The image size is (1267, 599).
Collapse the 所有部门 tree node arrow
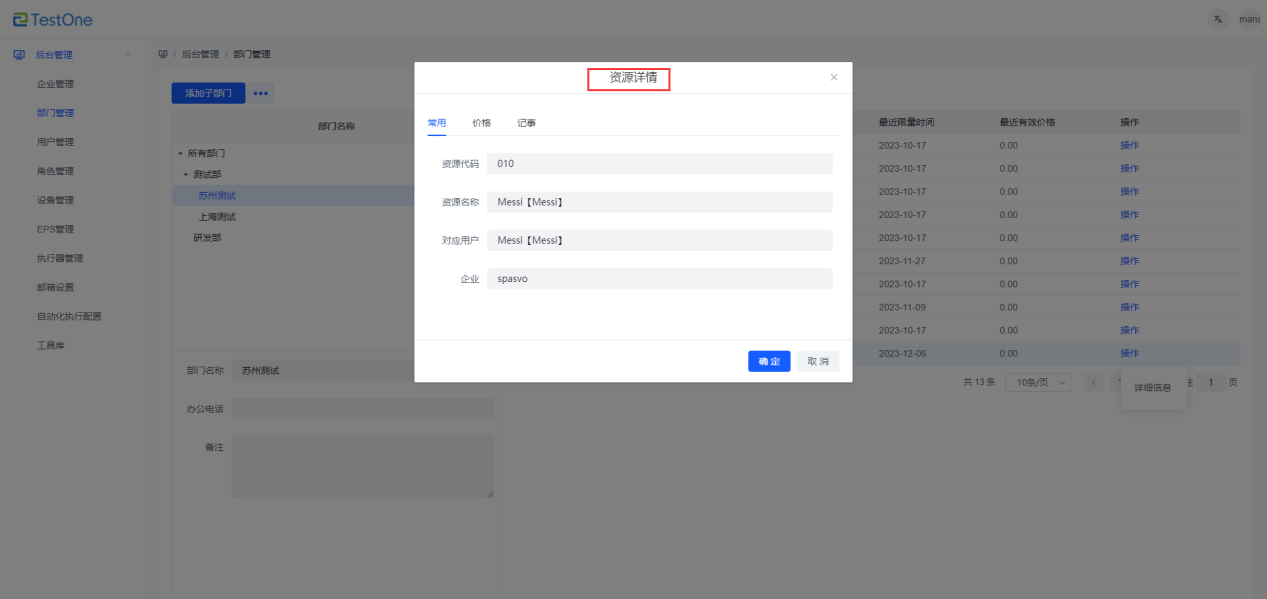pos(181,154)
